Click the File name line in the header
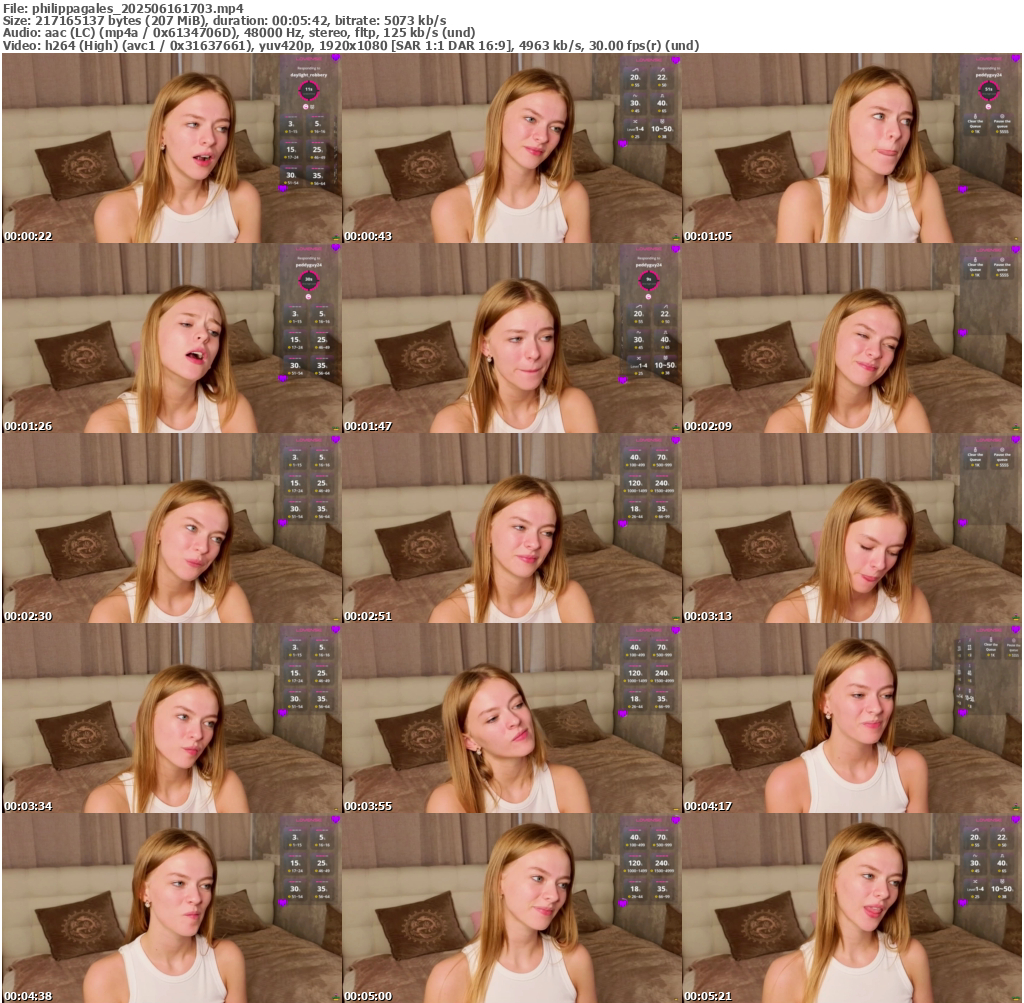This screenshot has height=1003, width=1024. (122, 7)
